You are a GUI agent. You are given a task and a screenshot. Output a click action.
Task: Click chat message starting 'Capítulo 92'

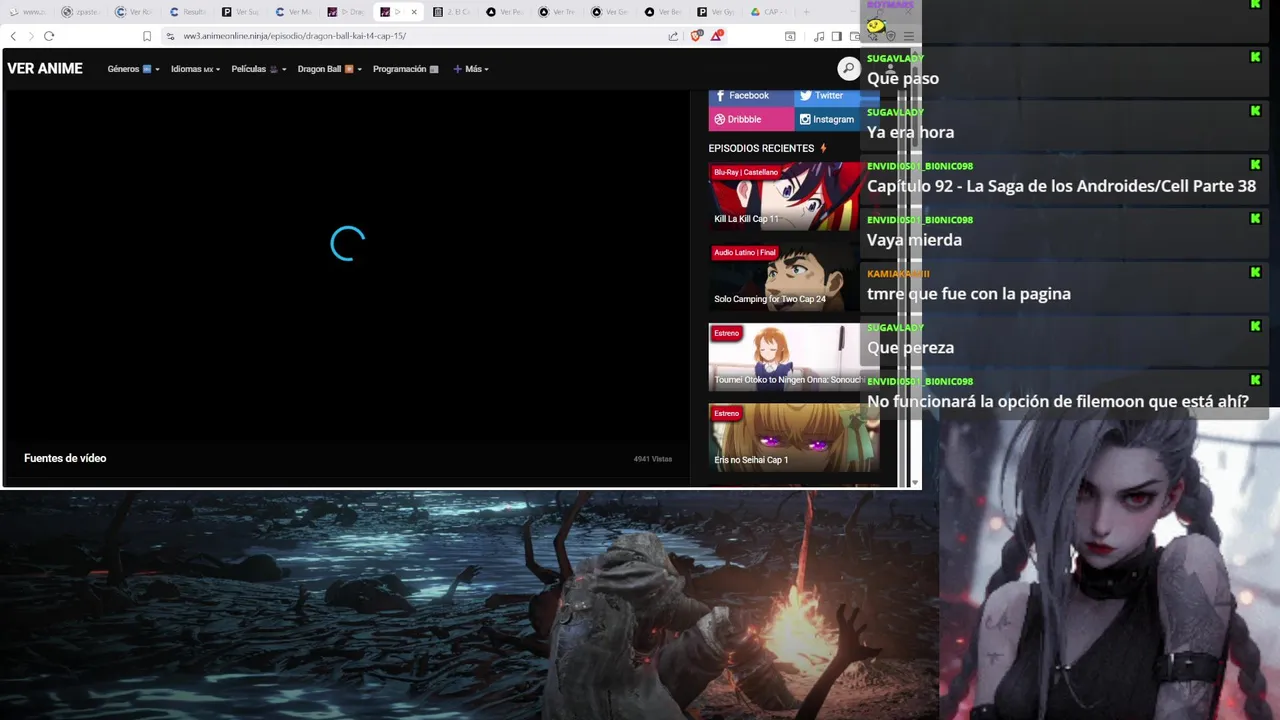coord(1061,186)
